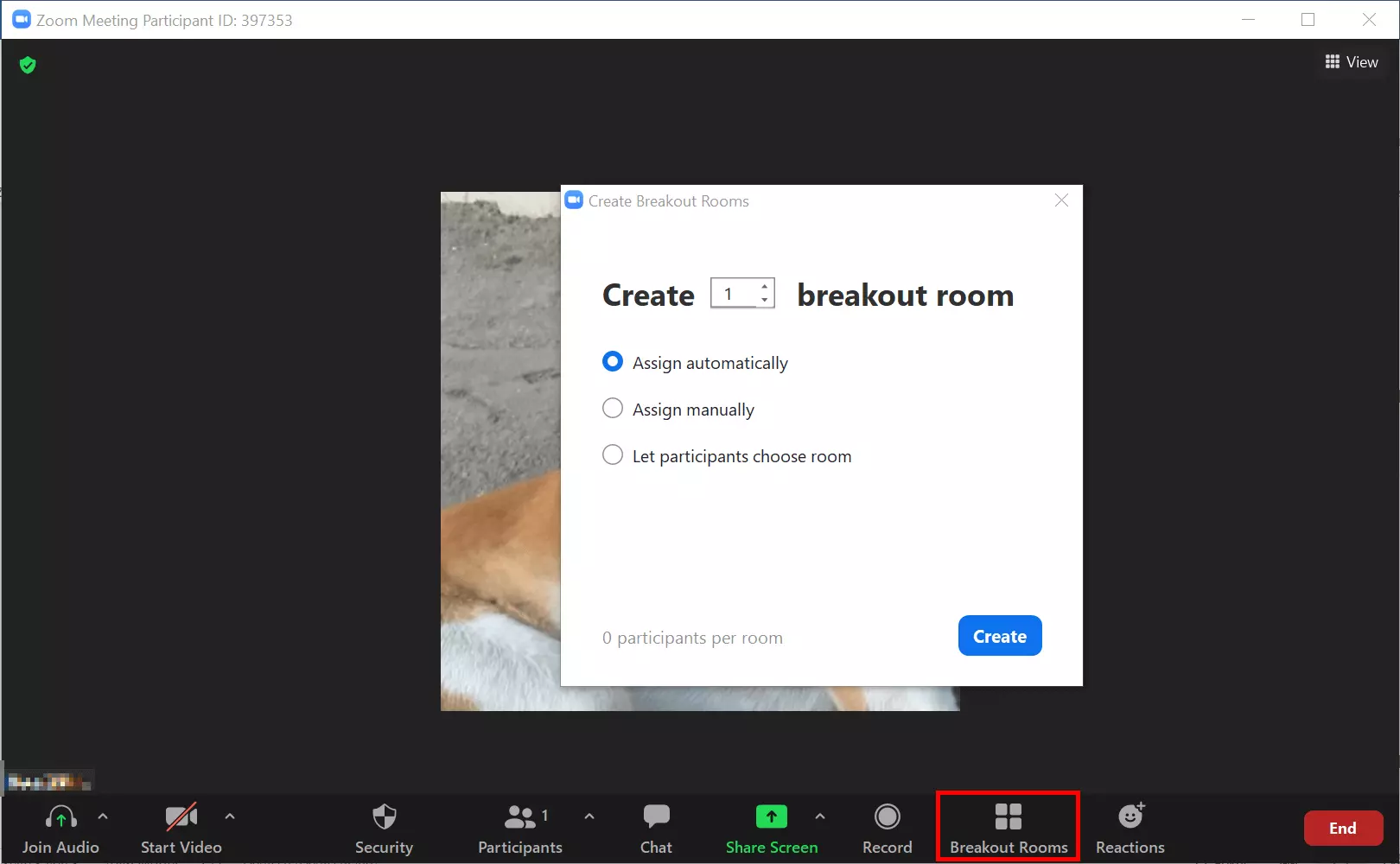Click the red End meeting button
This screenshot has width=1400, height=864.
(1343, 828)
